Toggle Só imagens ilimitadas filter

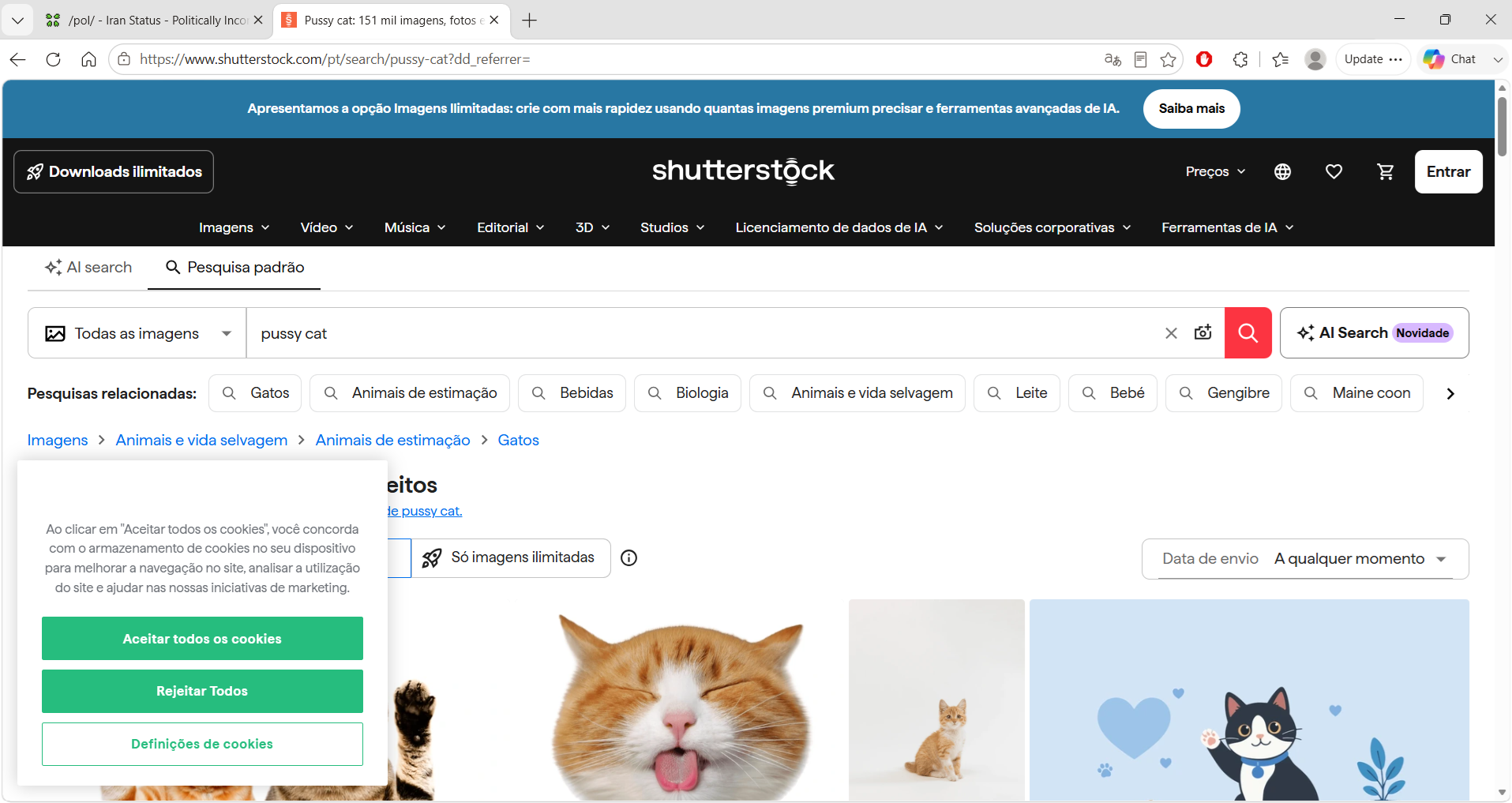511,558
